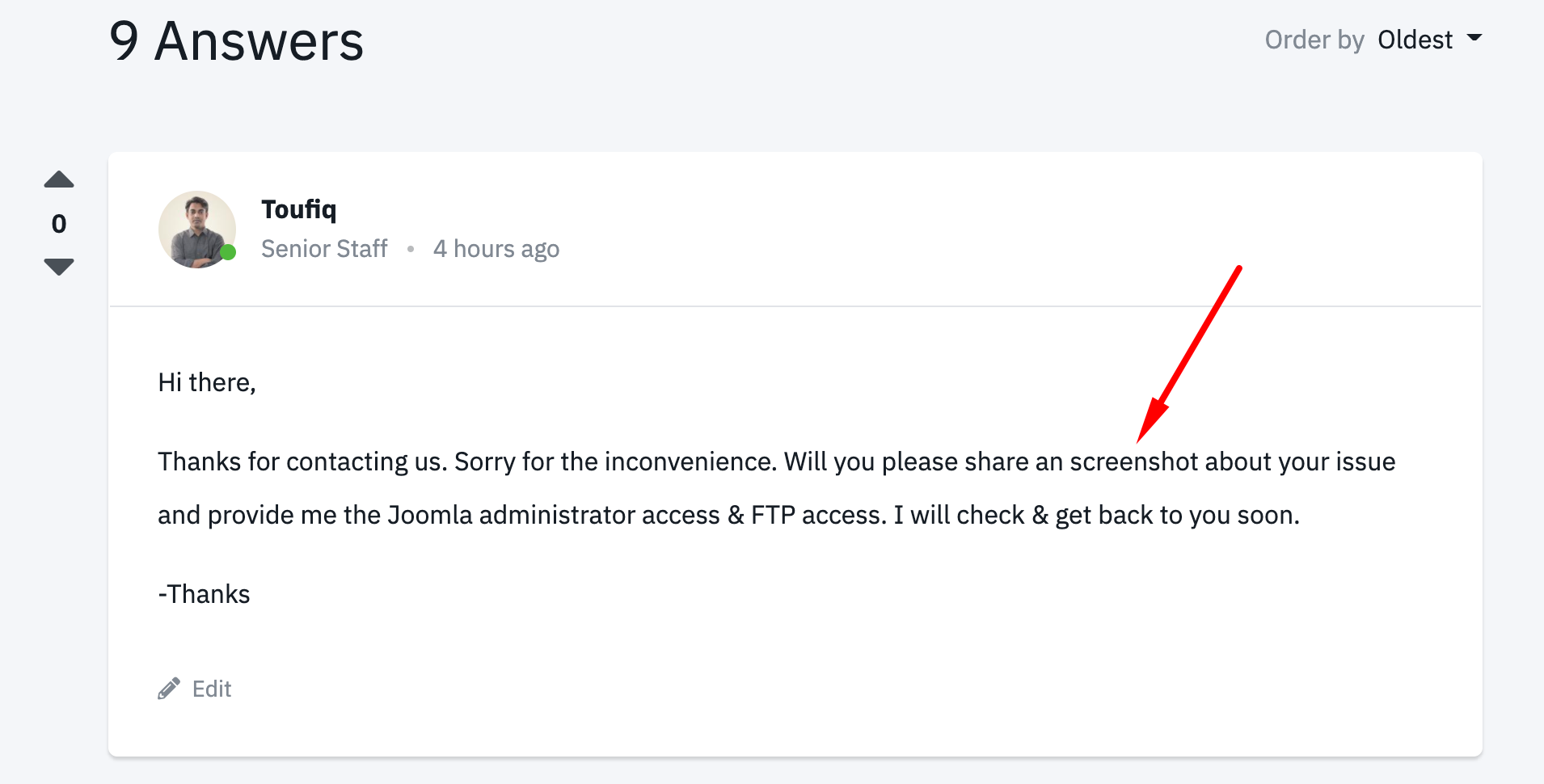
Task: Click 'Joomla administrator access' in the answer
Action: 554,515
